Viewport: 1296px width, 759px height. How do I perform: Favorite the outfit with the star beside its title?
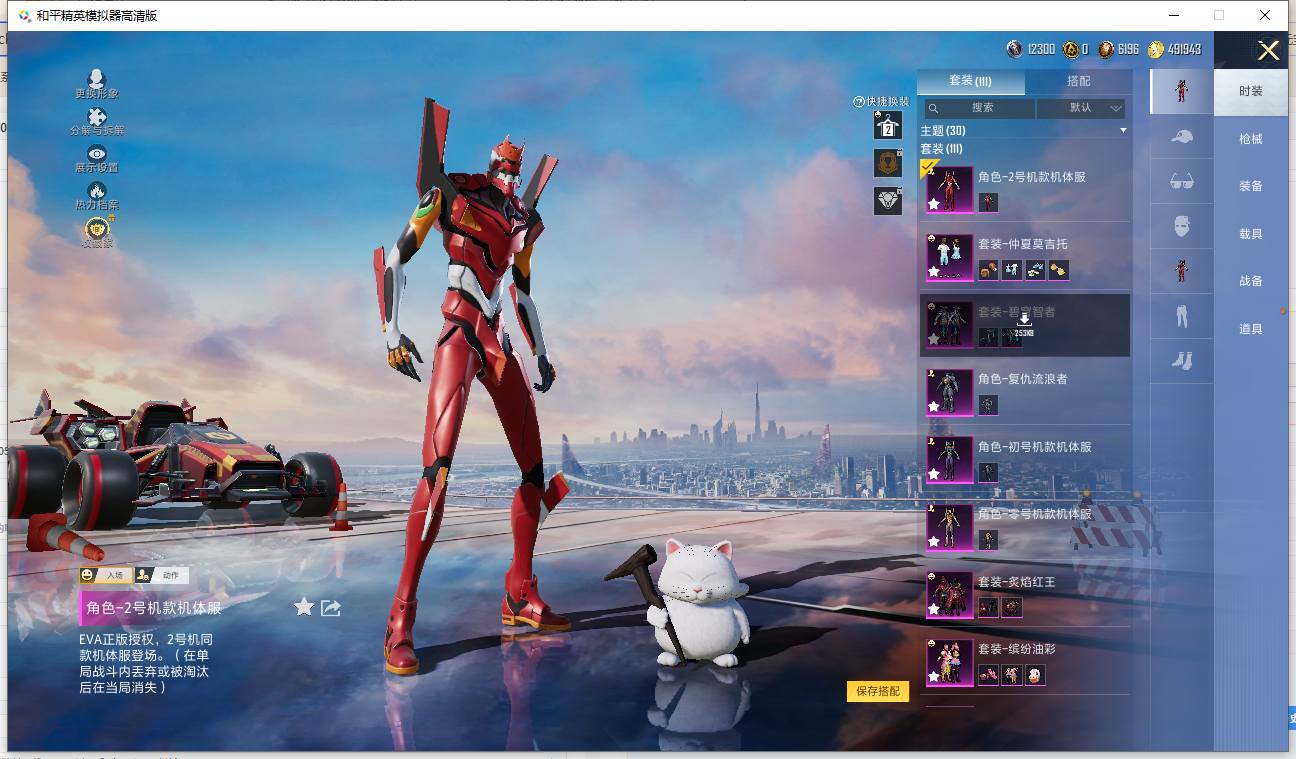pyautogui.click(x=304, y=607)
